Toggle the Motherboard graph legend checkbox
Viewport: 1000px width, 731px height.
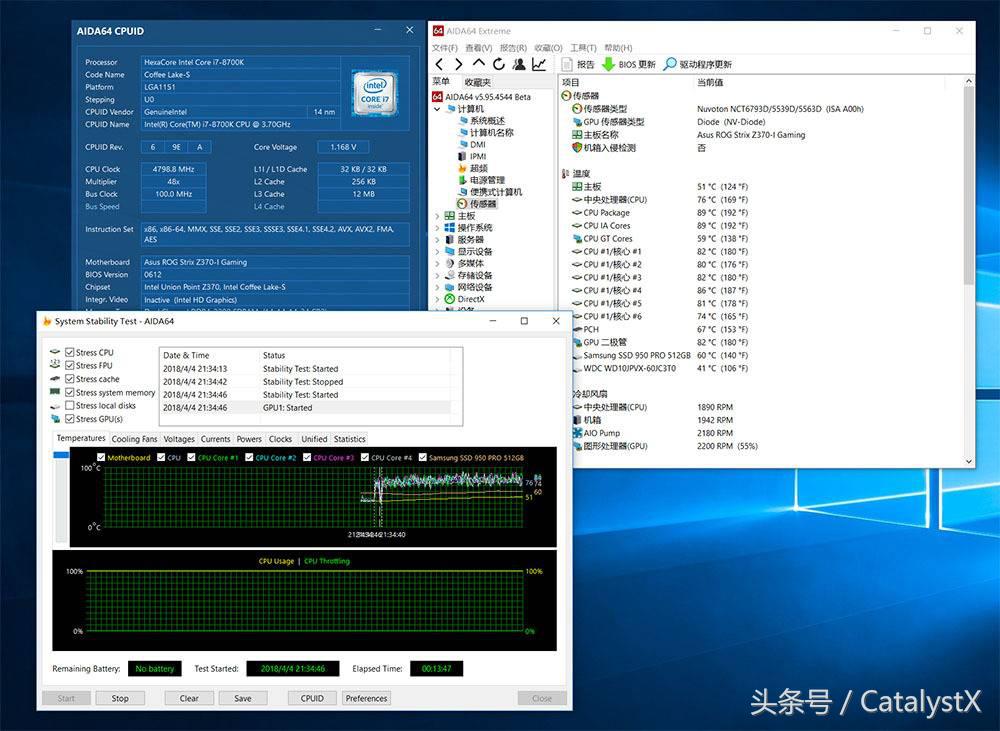pyautogui.click(x=102, y=458)
